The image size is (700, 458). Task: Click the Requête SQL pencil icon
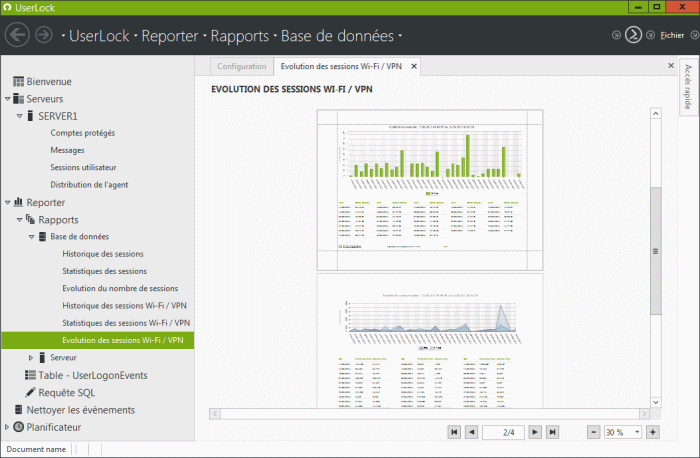pos(30,392)
